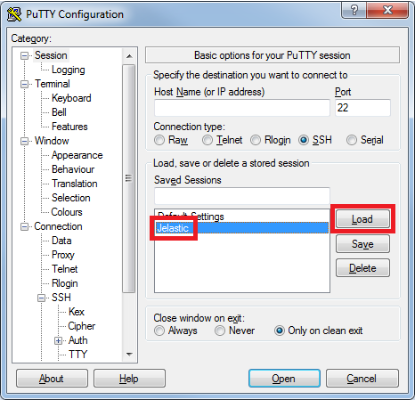Open the TTY category

[78, 354]
